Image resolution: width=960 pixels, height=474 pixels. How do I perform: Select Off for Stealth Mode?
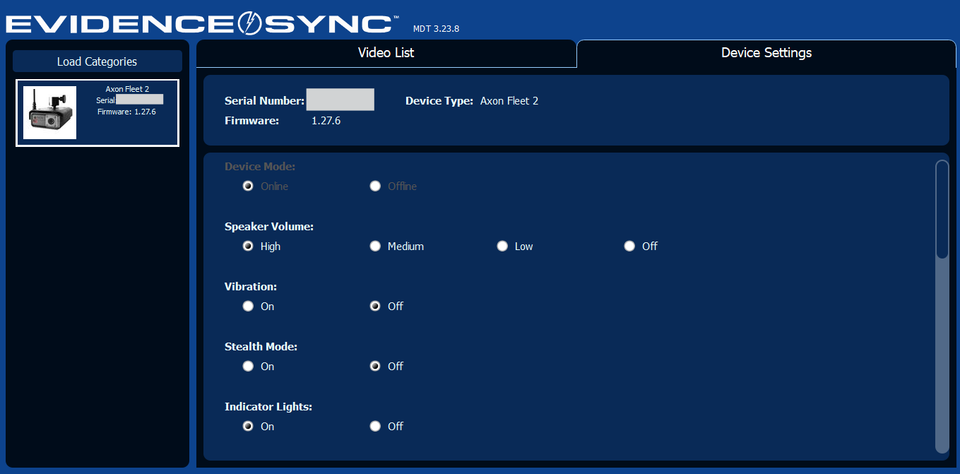pyautogui.click(x=376, y=366)
